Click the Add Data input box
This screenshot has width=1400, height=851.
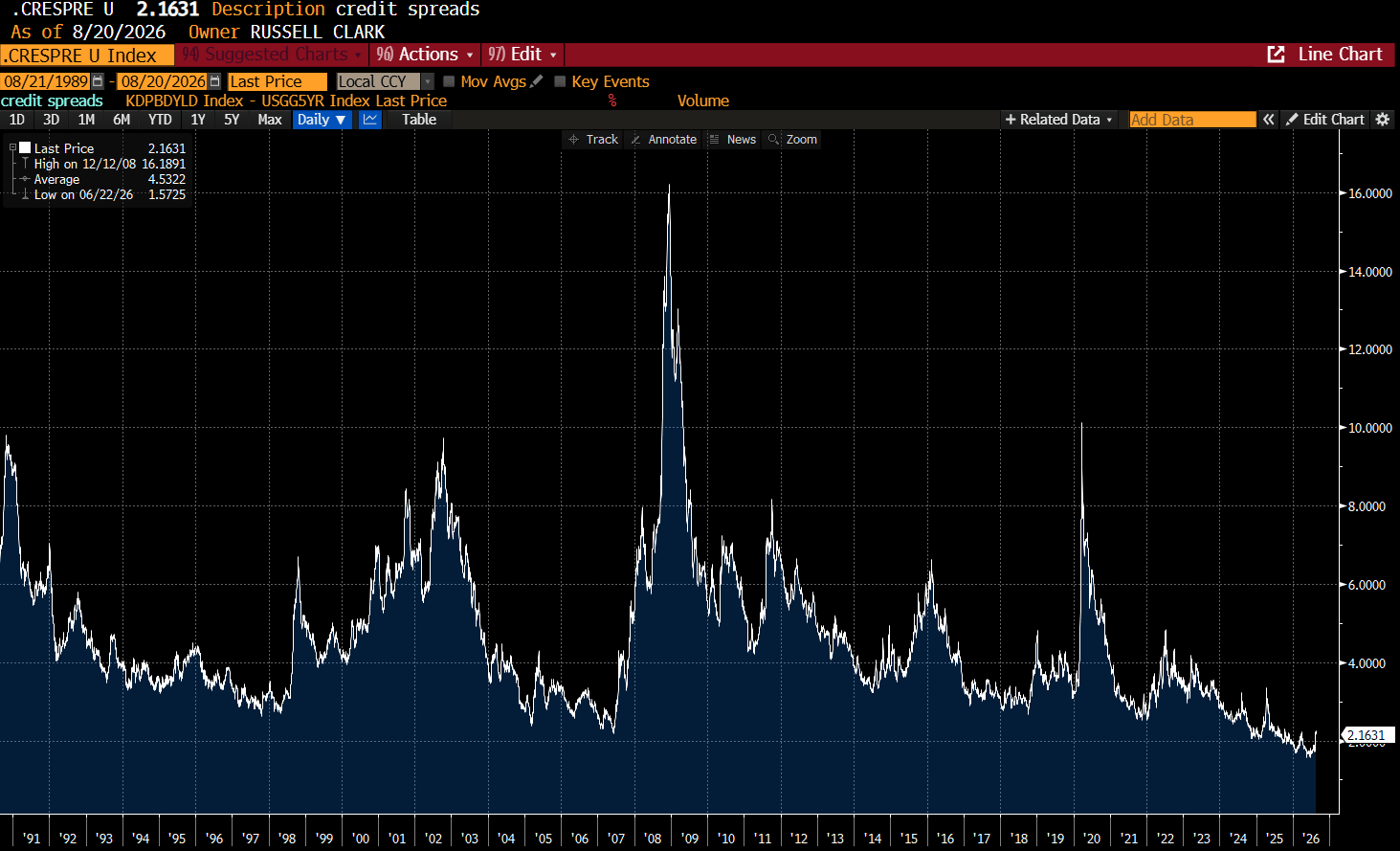click(1192, 120)
